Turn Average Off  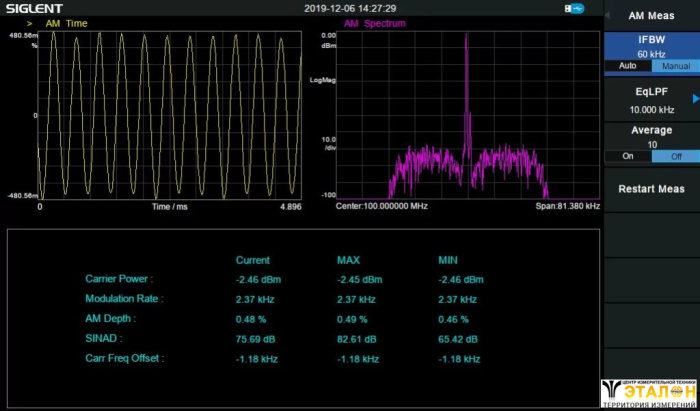[675, 156]
